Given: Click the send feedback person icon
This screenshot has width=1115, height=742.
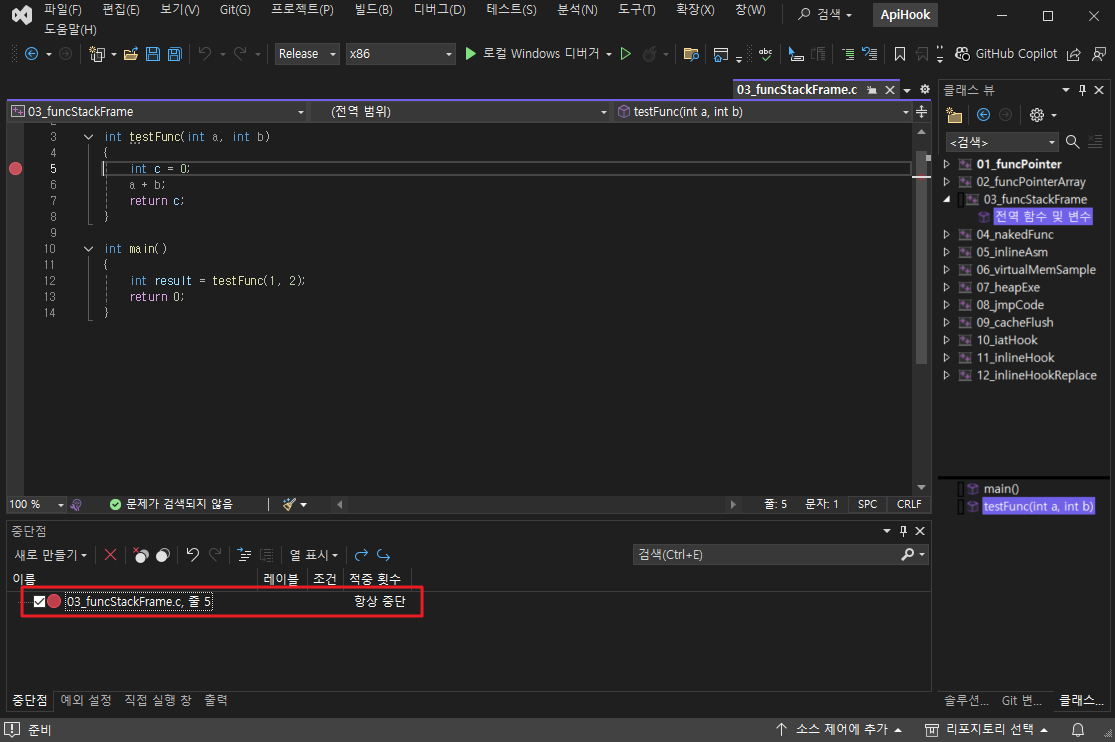Looking at the screenshot, I should [x=1099, y=54].
